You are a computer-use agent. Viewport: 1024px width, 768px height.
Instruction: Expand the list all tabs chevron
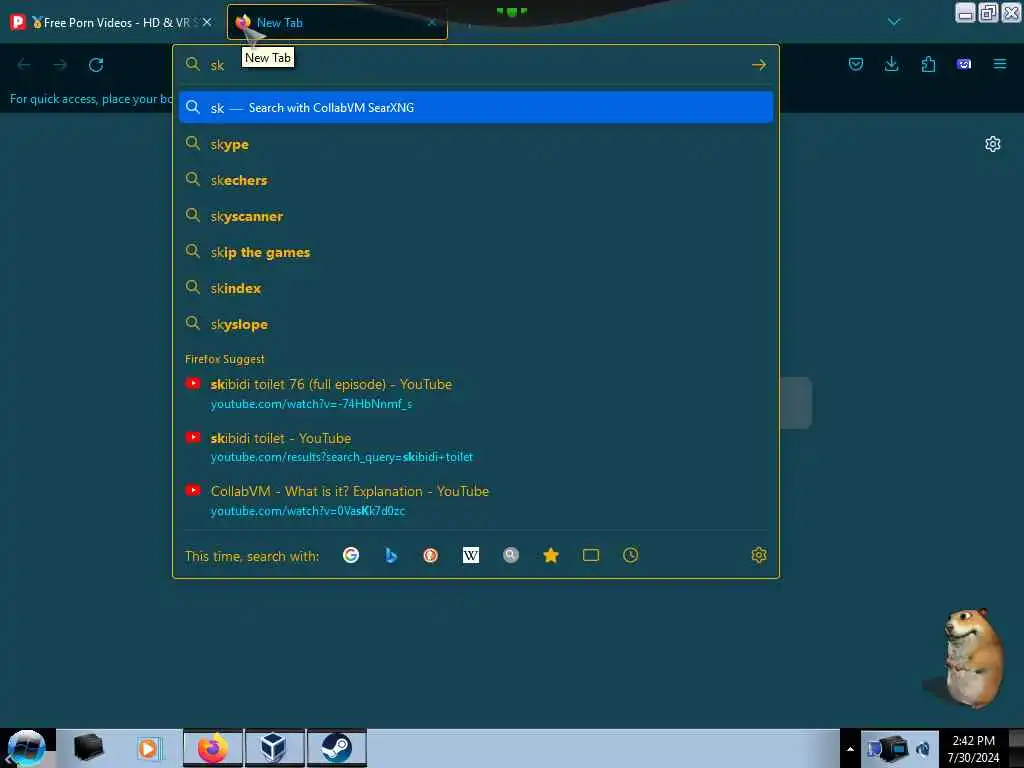click(x=894, y=22)
